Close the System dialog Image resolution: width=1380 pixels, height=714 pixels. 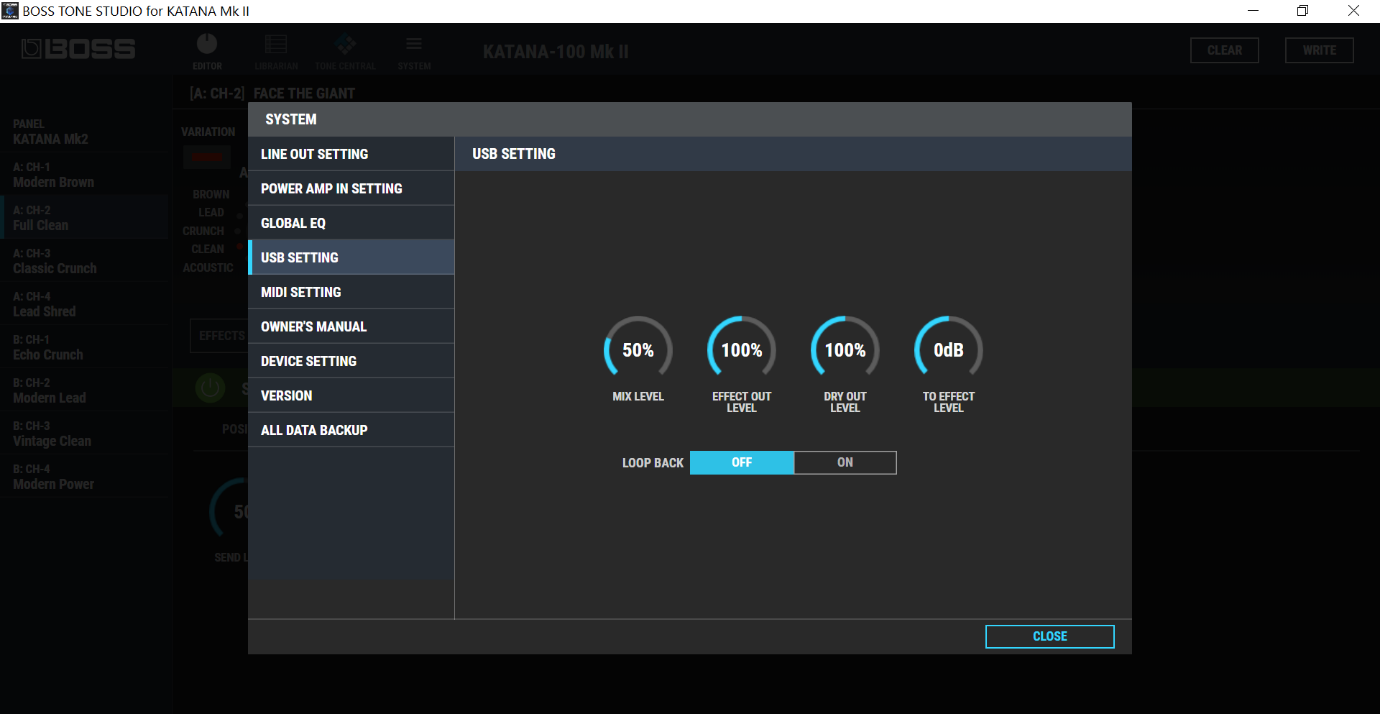pos(1050,637)
